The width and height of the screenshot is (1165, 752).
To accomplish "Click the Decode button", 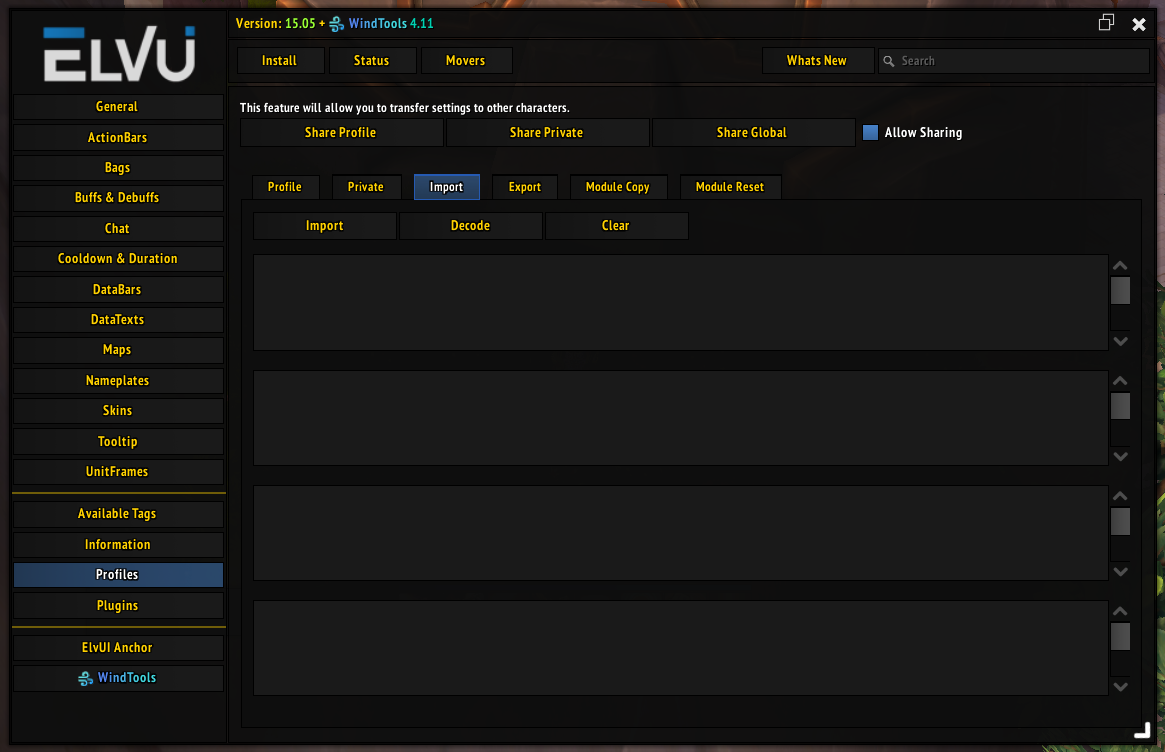I will (x=470, y=225).
